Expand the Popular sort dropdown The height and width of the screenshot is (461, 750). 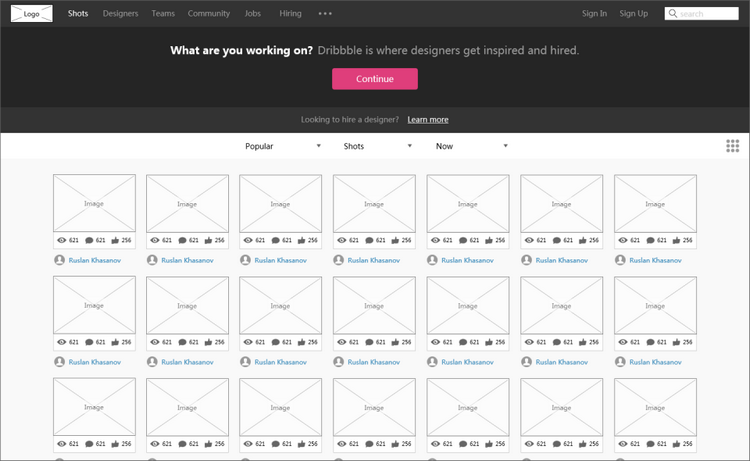[x=283, y=146]
